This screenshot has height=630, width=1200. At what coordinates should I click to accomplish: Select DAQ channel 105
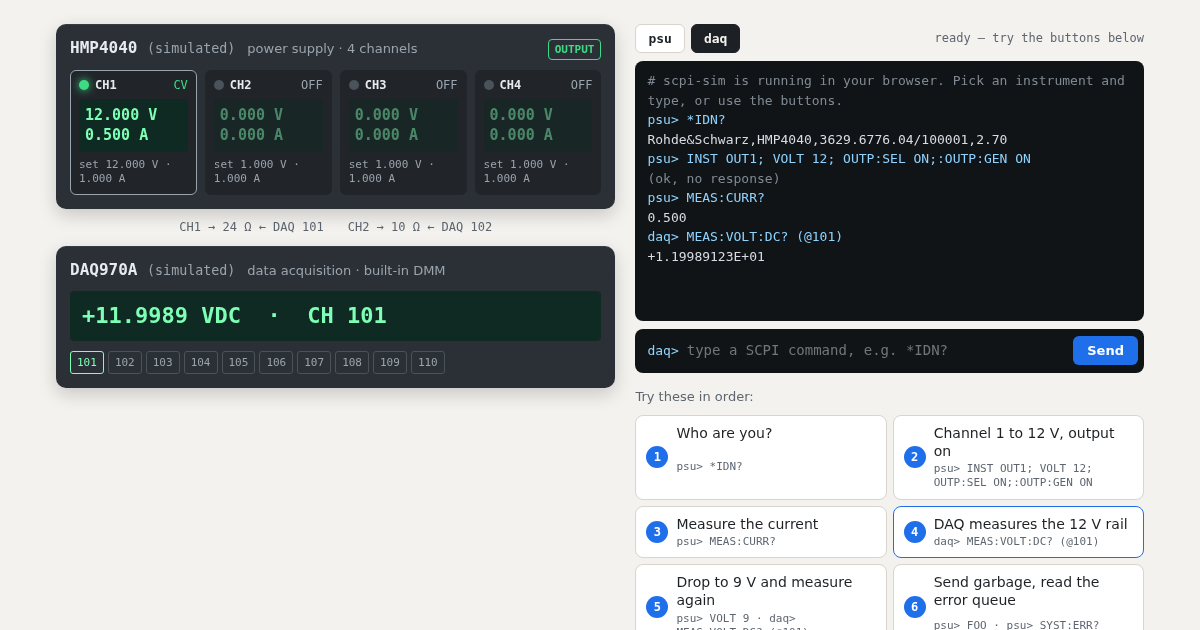click(238, 362)
